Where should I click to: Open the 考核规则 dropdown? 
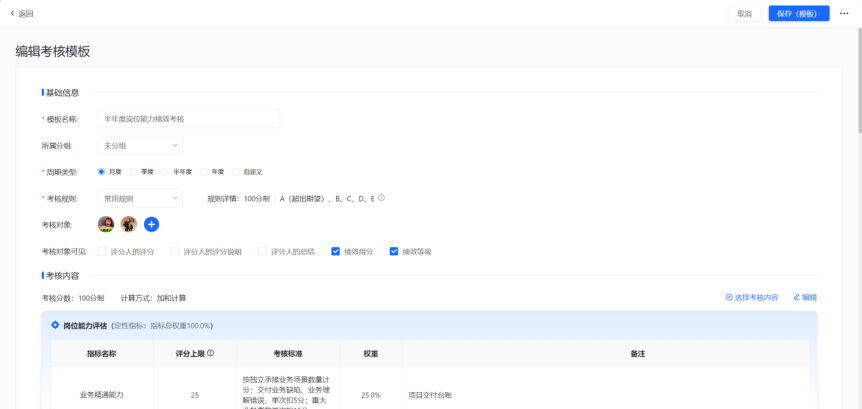pos(140,198)
